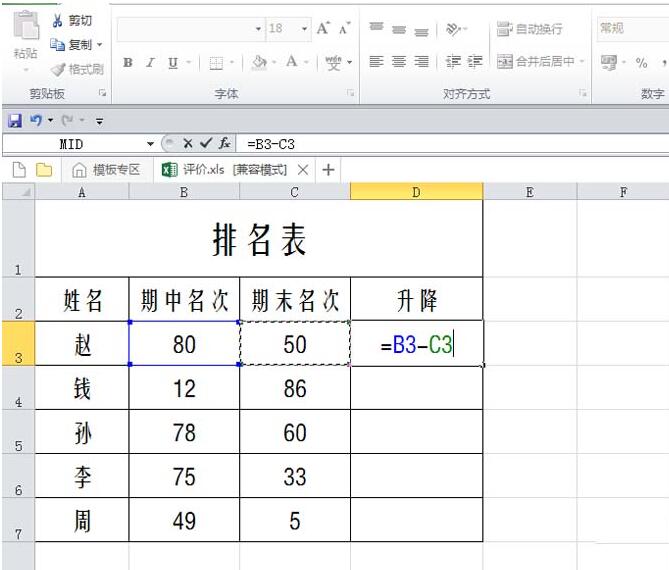Toggle Bold formatting
This screenshot has width=669, height=570.
click(x=128, y=62)
